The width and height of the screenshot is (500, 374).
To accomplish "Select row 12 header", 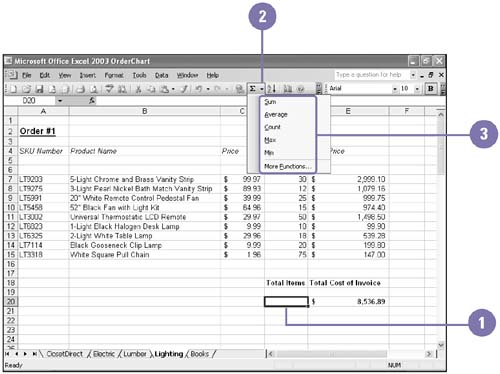I will click(11, 227).
